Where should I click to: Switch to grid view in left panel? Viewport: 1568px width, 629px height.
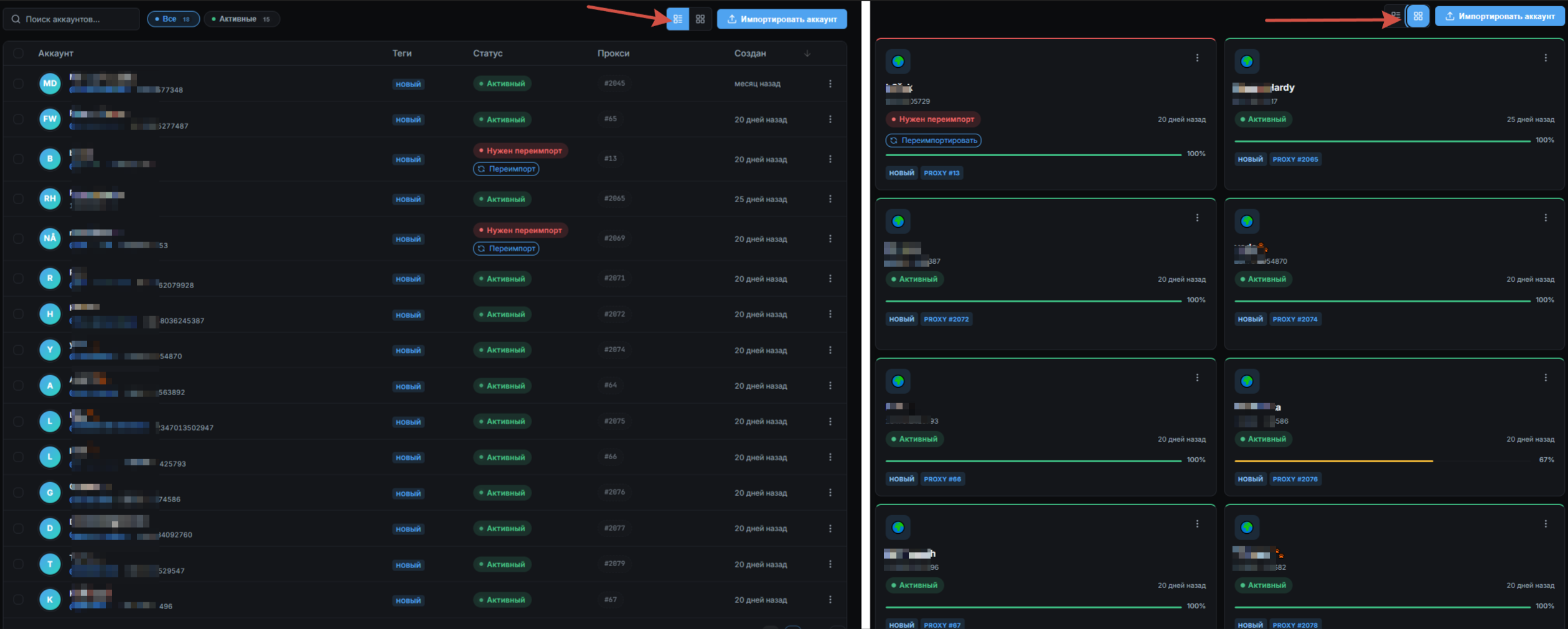pos(700,19)
